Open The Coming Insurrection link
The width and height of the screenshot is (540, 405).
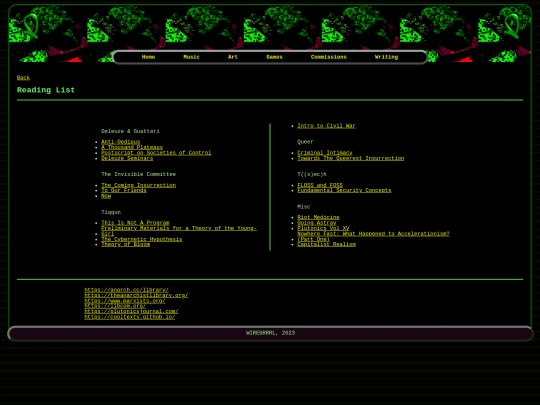click(x=138, y=185)
